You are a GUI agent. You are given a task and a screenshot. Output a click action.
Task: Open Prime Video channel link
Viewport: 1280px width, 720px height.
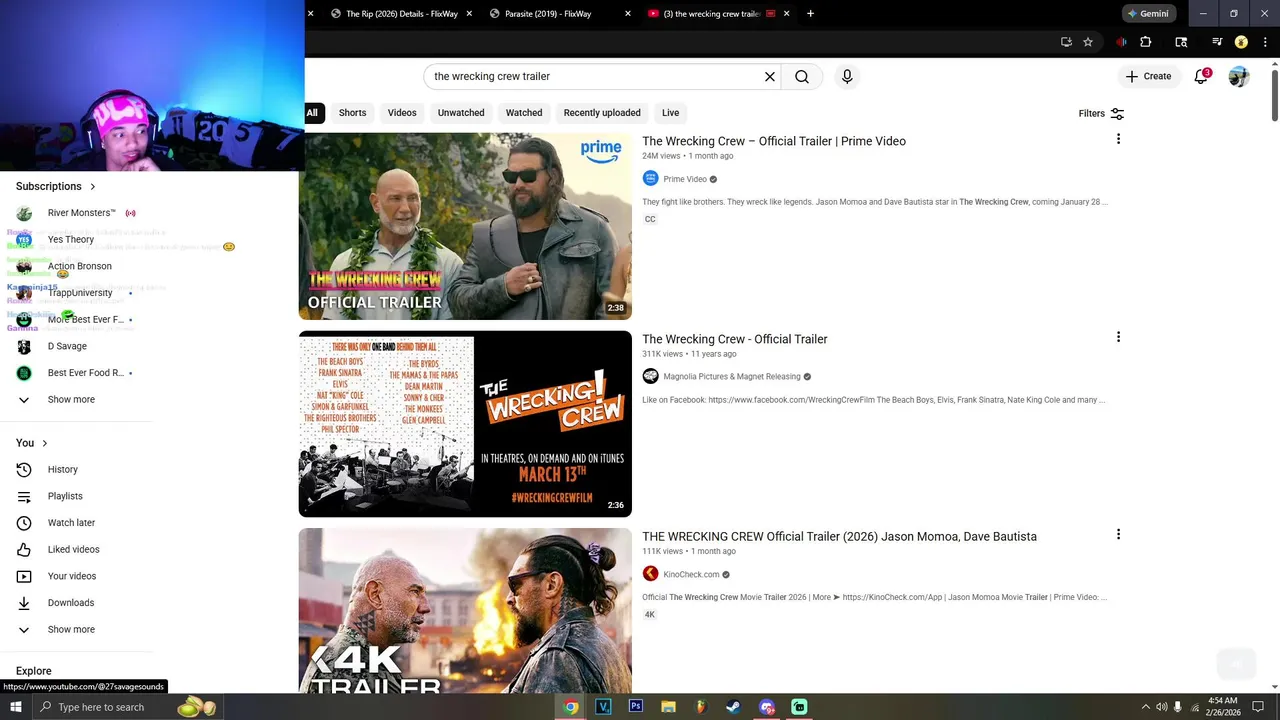[x=685, y=179]
